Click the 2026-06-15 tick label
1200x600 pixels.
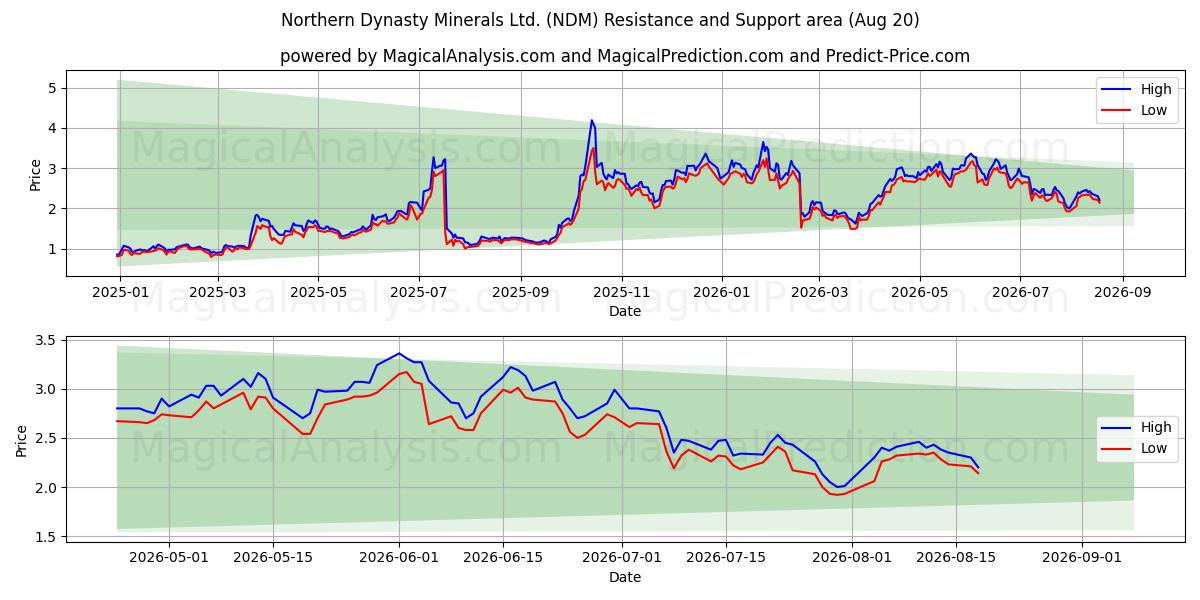coord(503,556)
